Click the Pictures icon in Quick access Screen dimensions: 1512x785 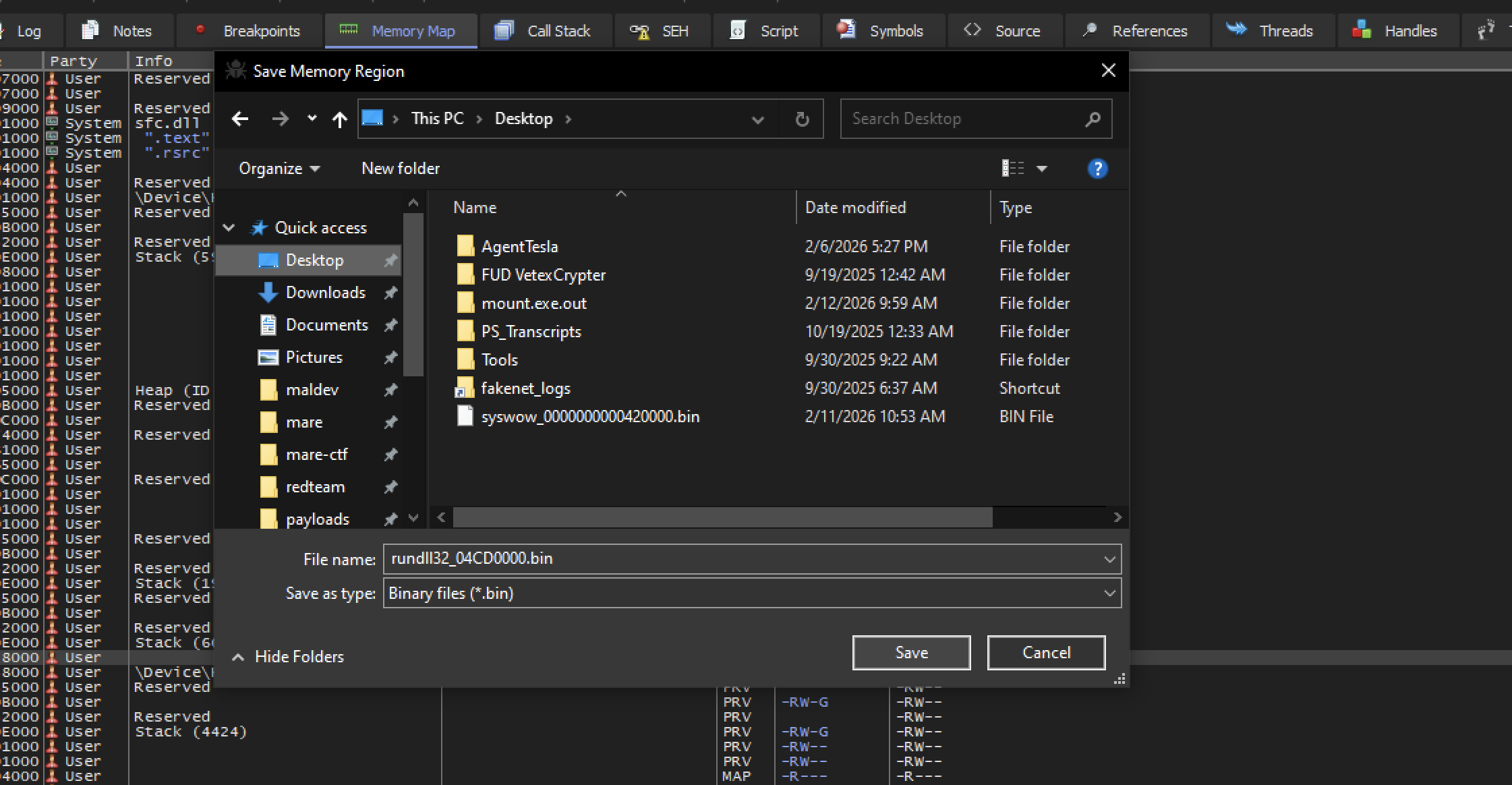point(268,357)
